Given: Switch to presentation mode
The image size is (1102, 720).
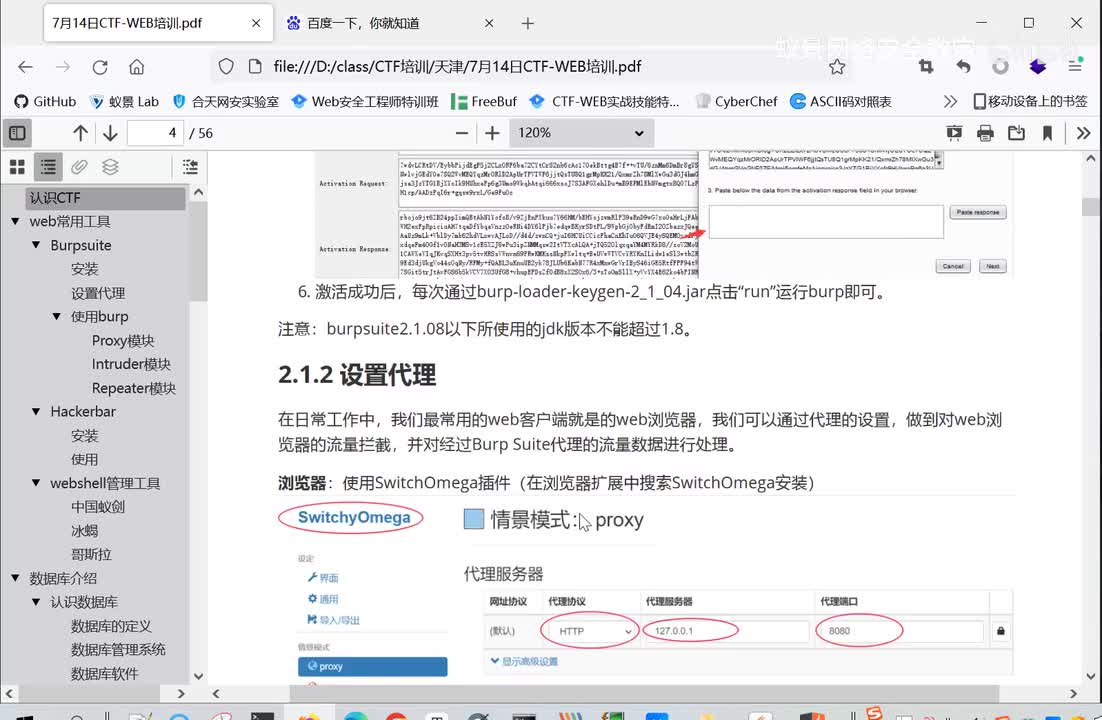Looking at the screenshot, I should click(954, 133).
